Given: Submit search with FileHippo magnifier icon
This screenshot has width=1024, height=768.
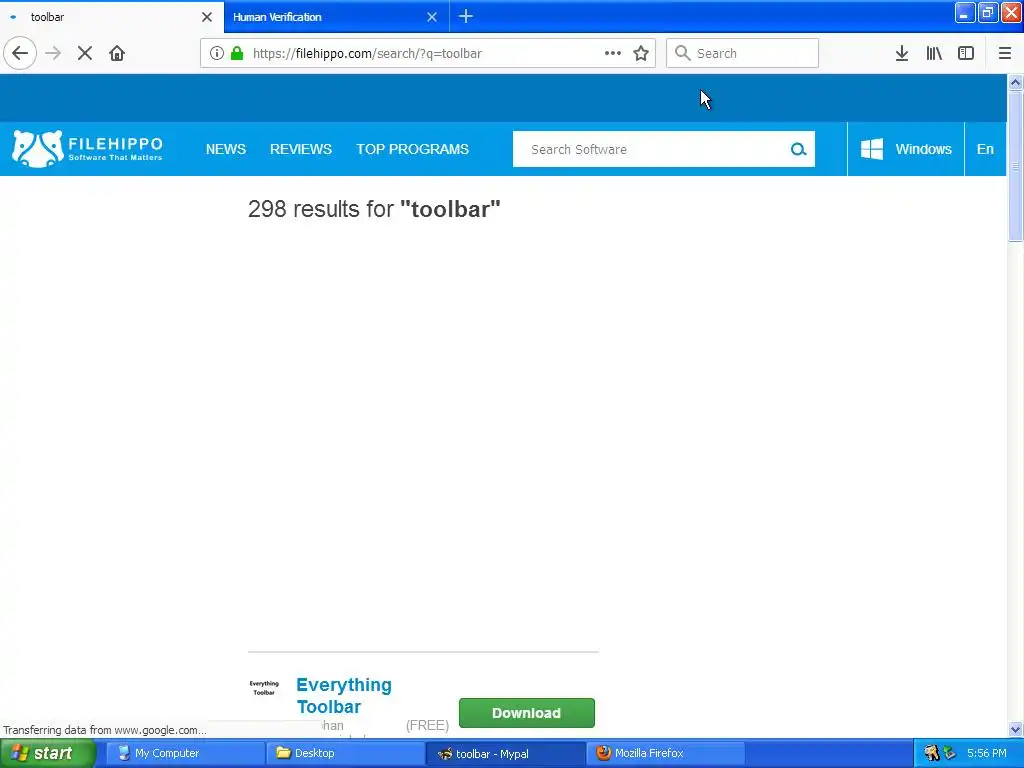Looking at the screenshot, I should (x=798, y=149).
